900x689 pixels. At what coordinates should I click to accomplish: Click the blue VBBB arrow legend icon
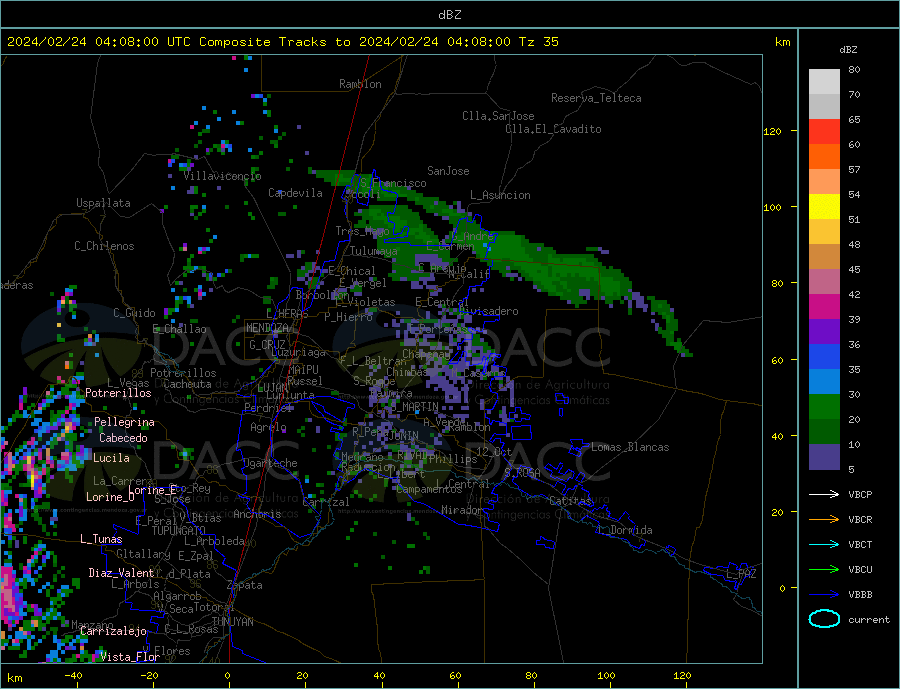[824, 594]
